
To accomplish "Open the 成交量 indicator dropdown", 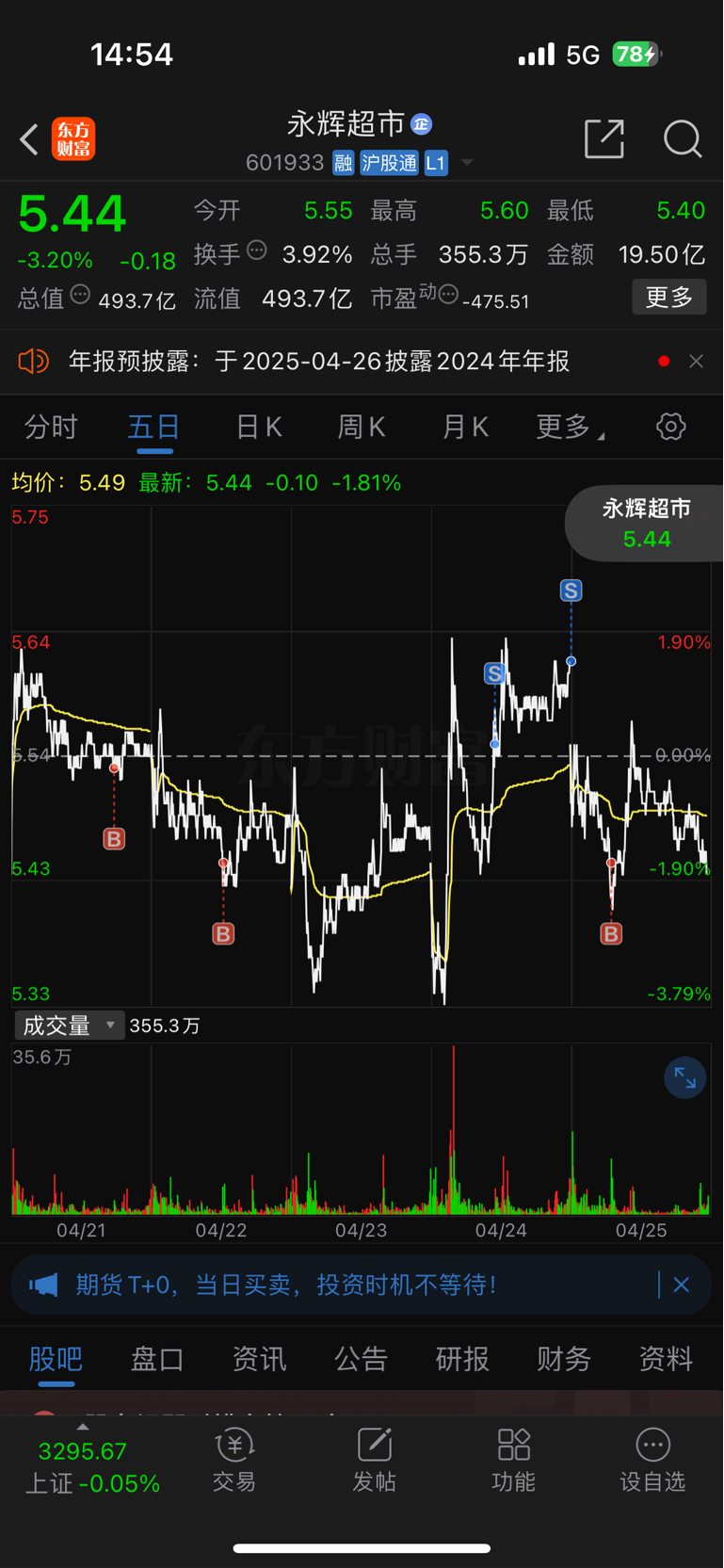I will tap(70, 1026).
